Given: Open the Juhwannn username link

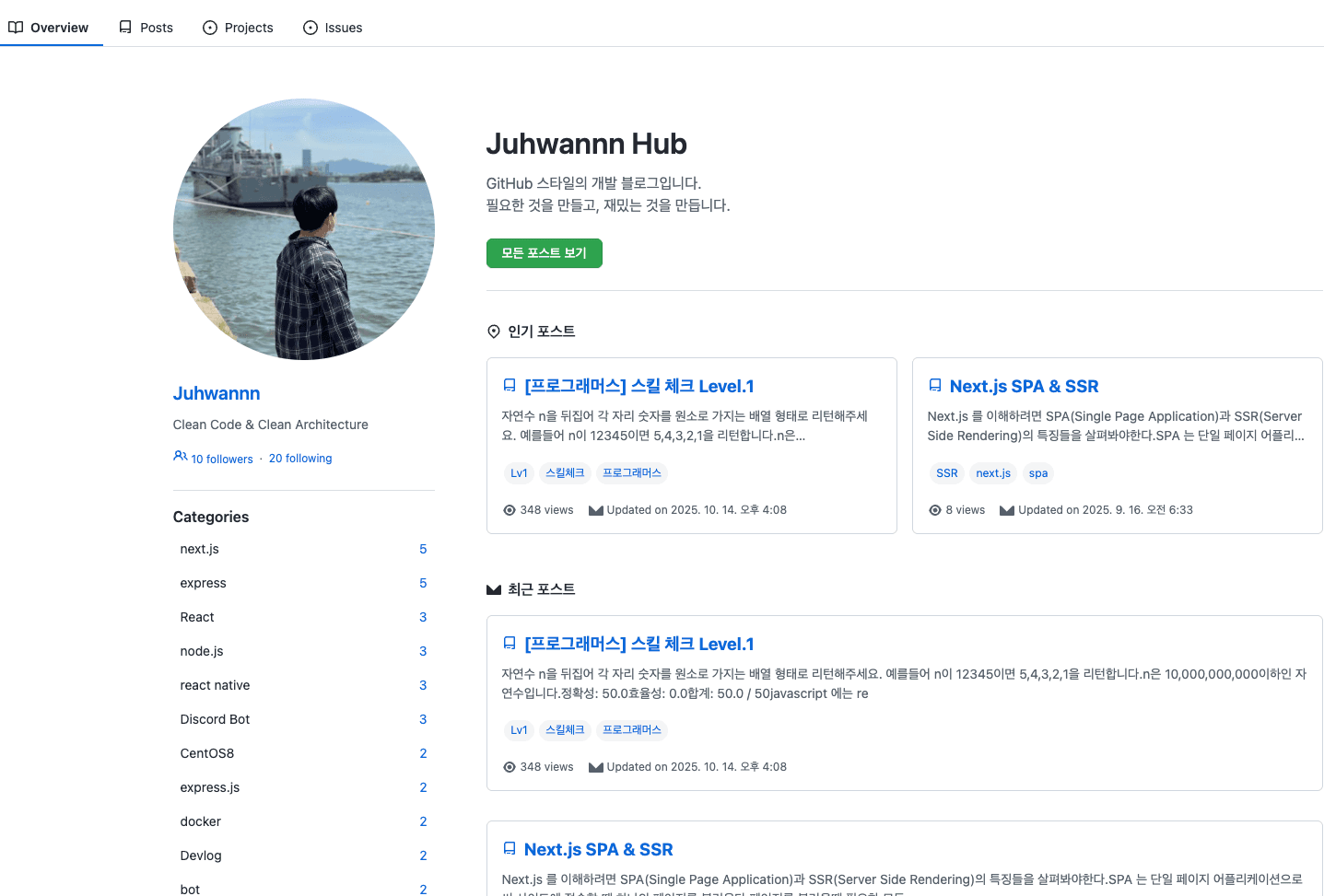Looking at the screenshot, I should [217, 393].
